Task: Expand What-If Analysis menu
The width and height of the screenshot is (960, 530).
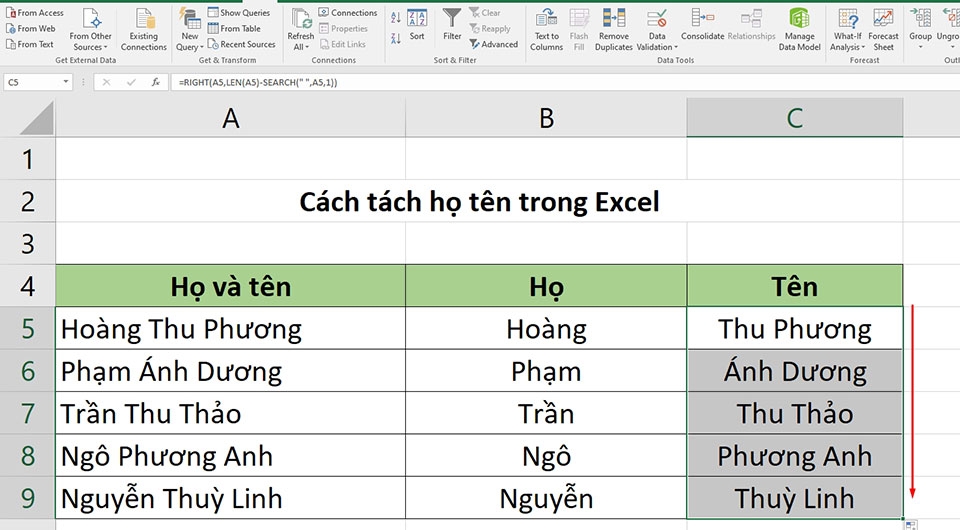Action: [847, 29]
